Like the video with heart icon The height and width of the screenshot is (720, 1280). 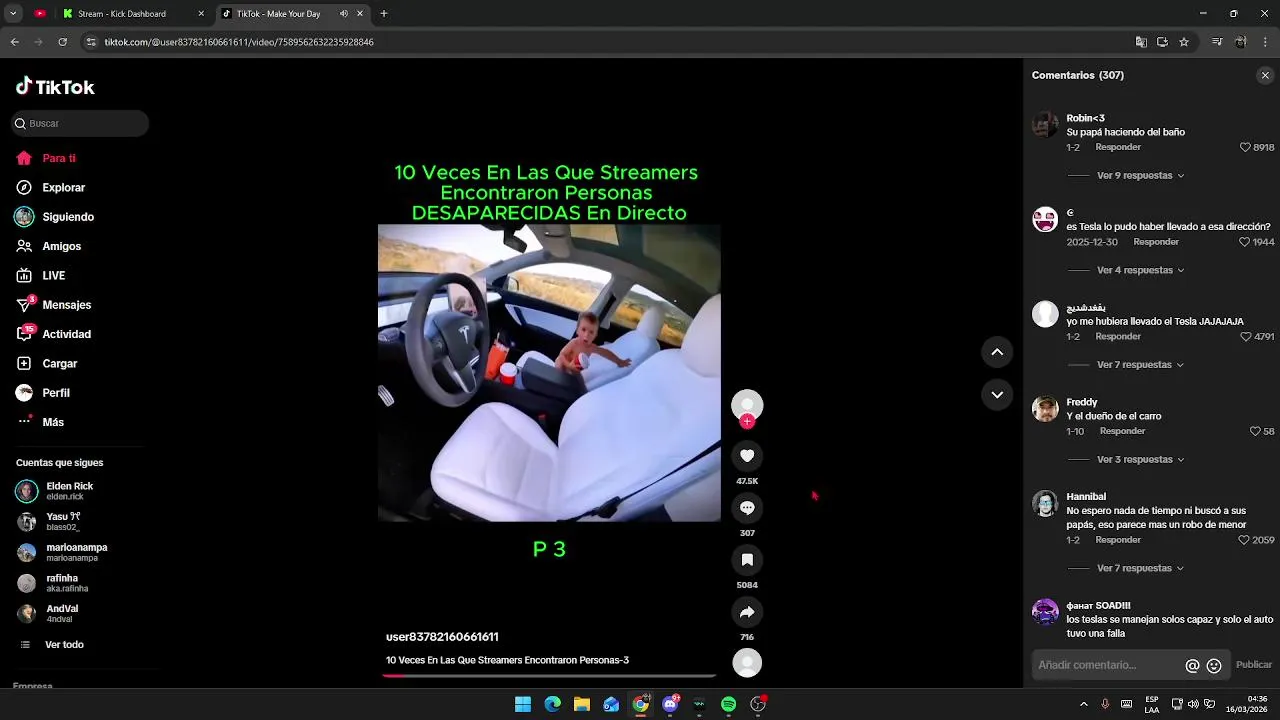coord(747,456)
